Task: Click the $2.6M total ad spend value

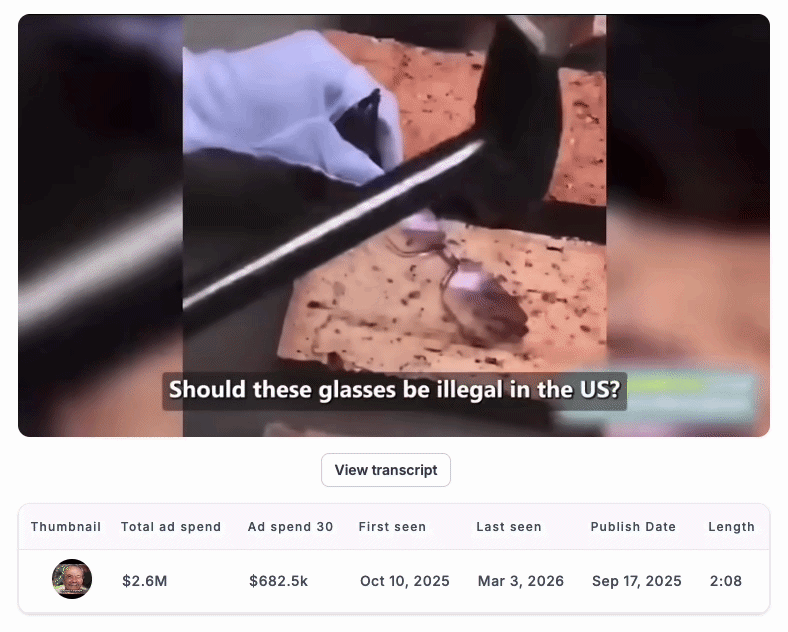Action: (x=145, y=581)
